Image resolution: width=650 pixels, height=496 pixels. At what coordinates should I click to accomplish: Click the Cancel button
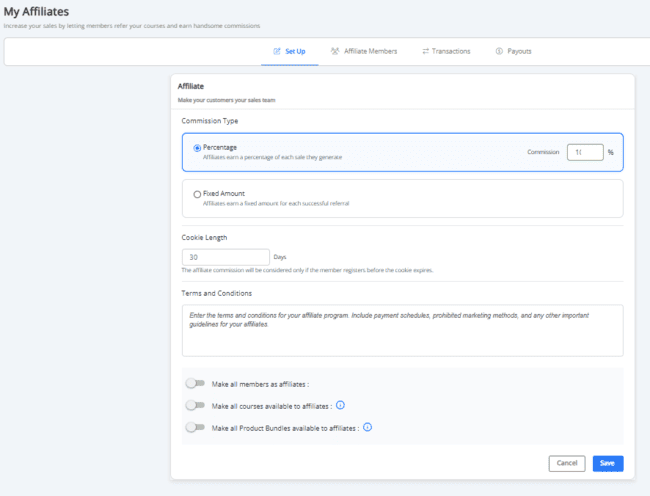click(x=567, y=463)
